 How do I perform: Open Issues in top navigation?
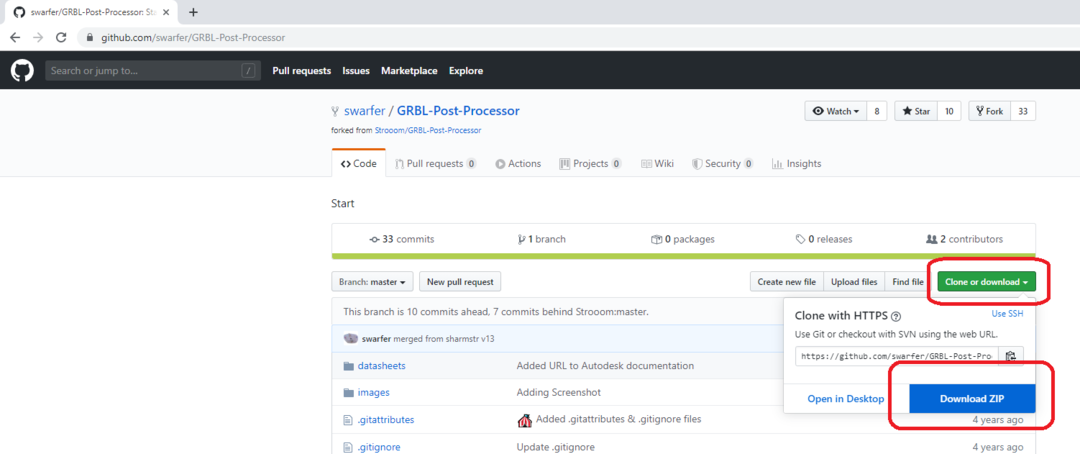[356, 71]
